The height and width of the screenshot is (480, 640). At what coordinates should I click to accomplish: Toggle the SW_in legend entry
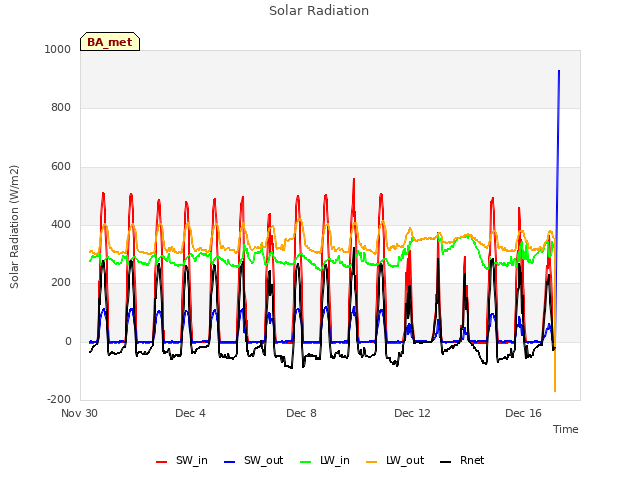pos(182,460)
